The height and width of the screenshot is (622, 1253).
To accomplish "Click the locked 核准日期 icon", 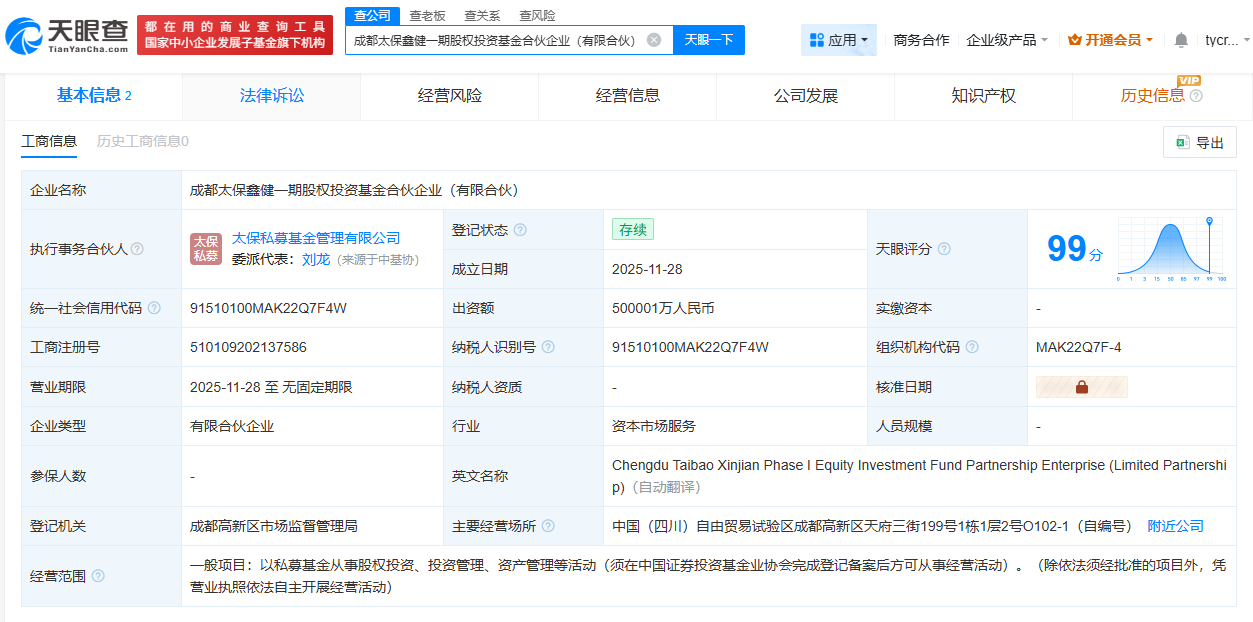I will 1081,387.
